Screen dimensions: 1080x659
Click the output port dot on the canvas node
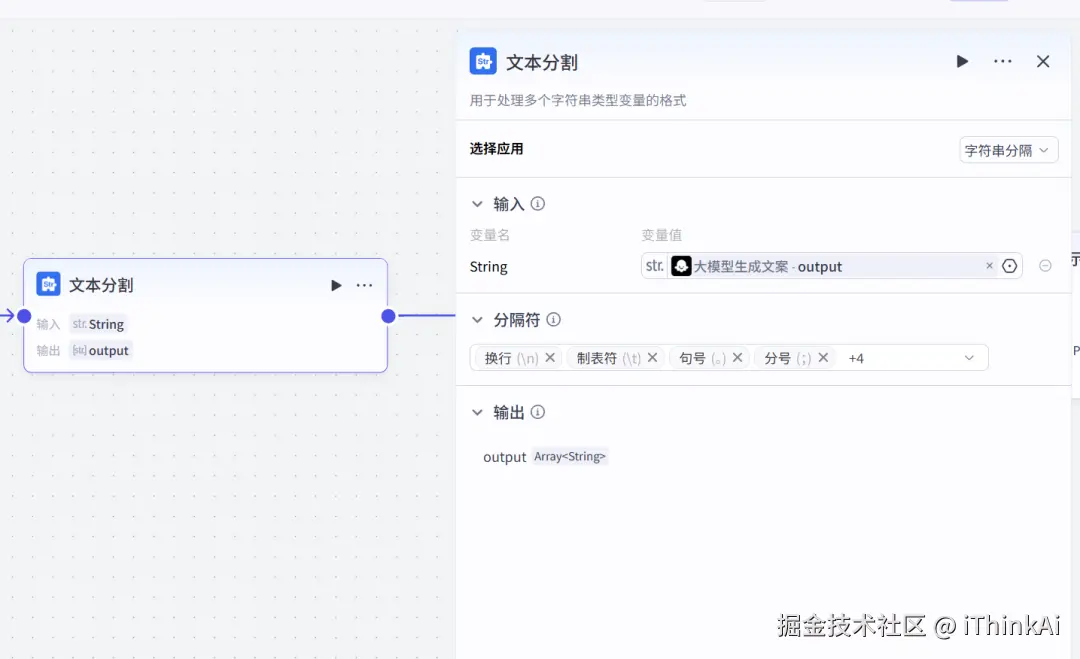coord(388,316)
